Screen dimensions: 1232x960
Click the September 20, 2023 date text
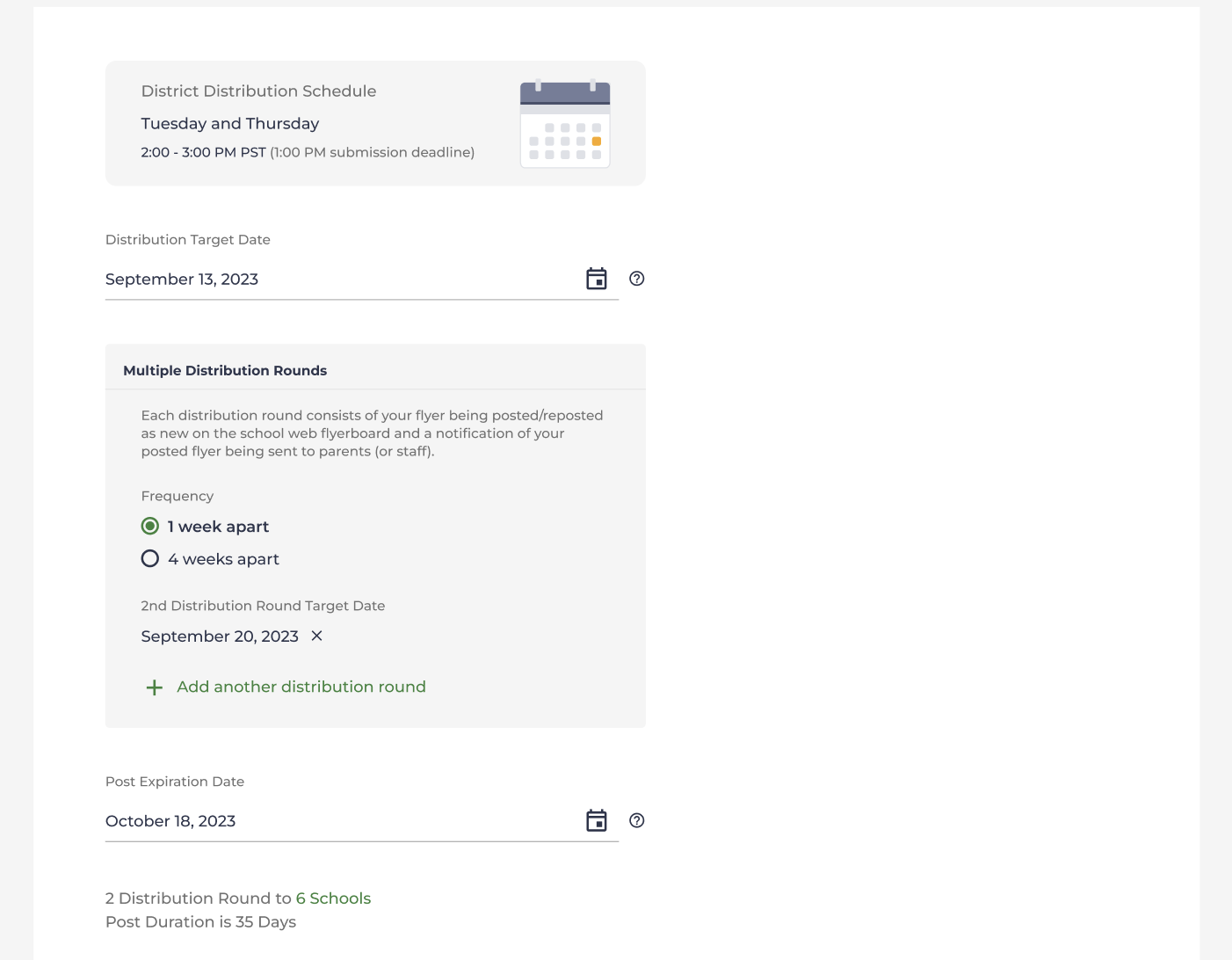tap(220, 636)
